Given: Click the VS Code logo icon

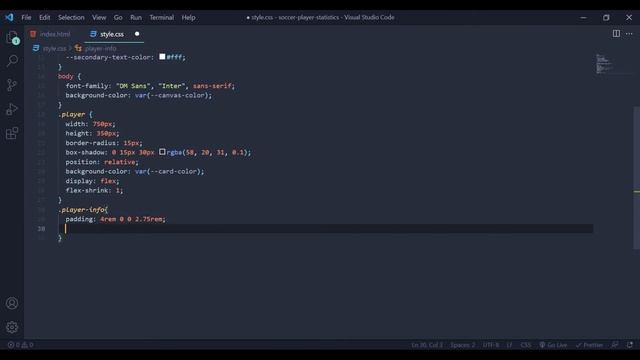Looking at the screenshot, I should pos(9,17).
